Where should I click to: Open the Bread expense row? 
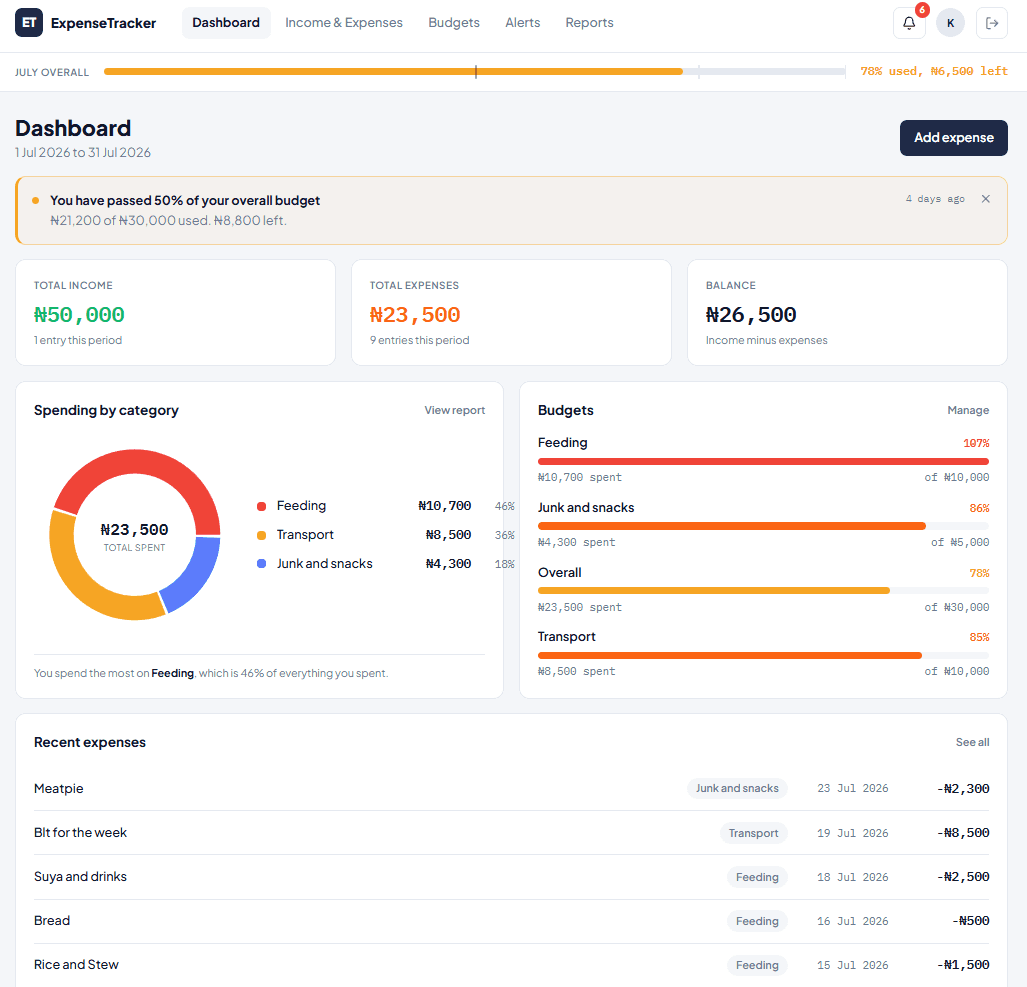click(x=512, y=921)
